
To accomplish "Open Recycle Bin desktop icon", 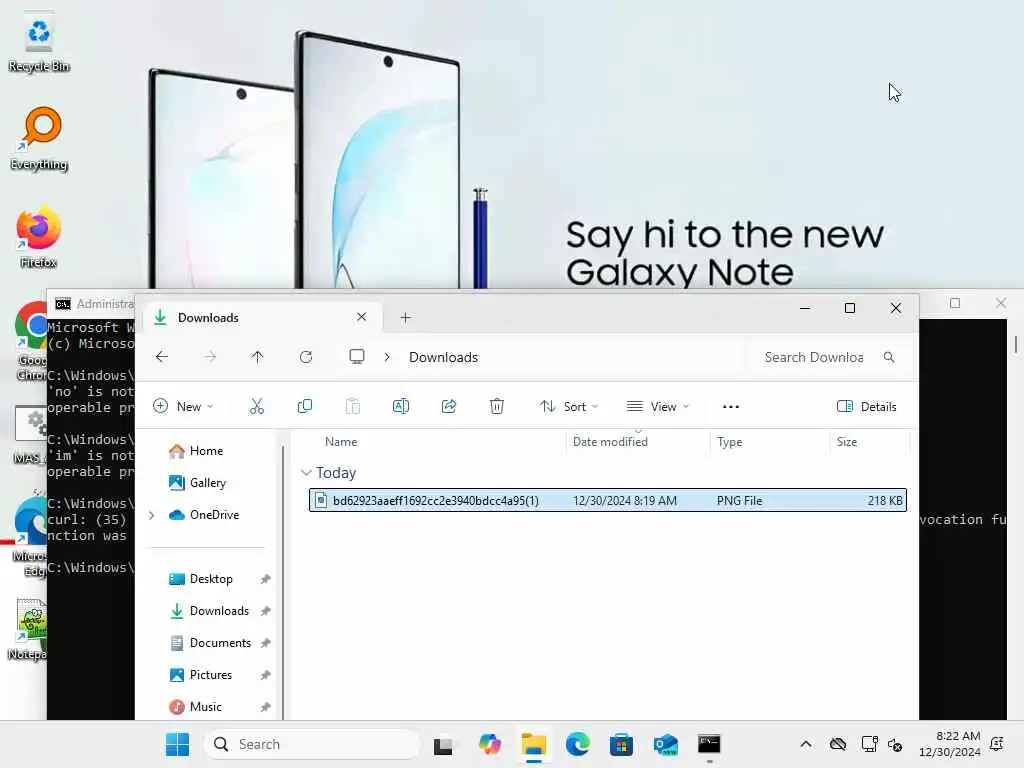I will [39, 43].
